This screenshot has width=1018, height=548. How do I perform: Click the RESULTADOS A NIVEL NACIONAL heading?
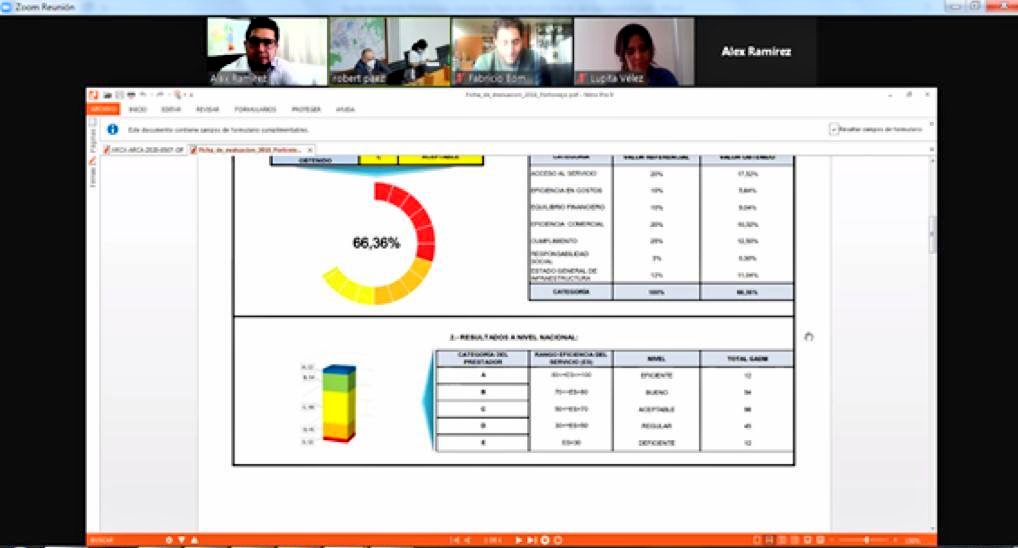coord(513,337)
